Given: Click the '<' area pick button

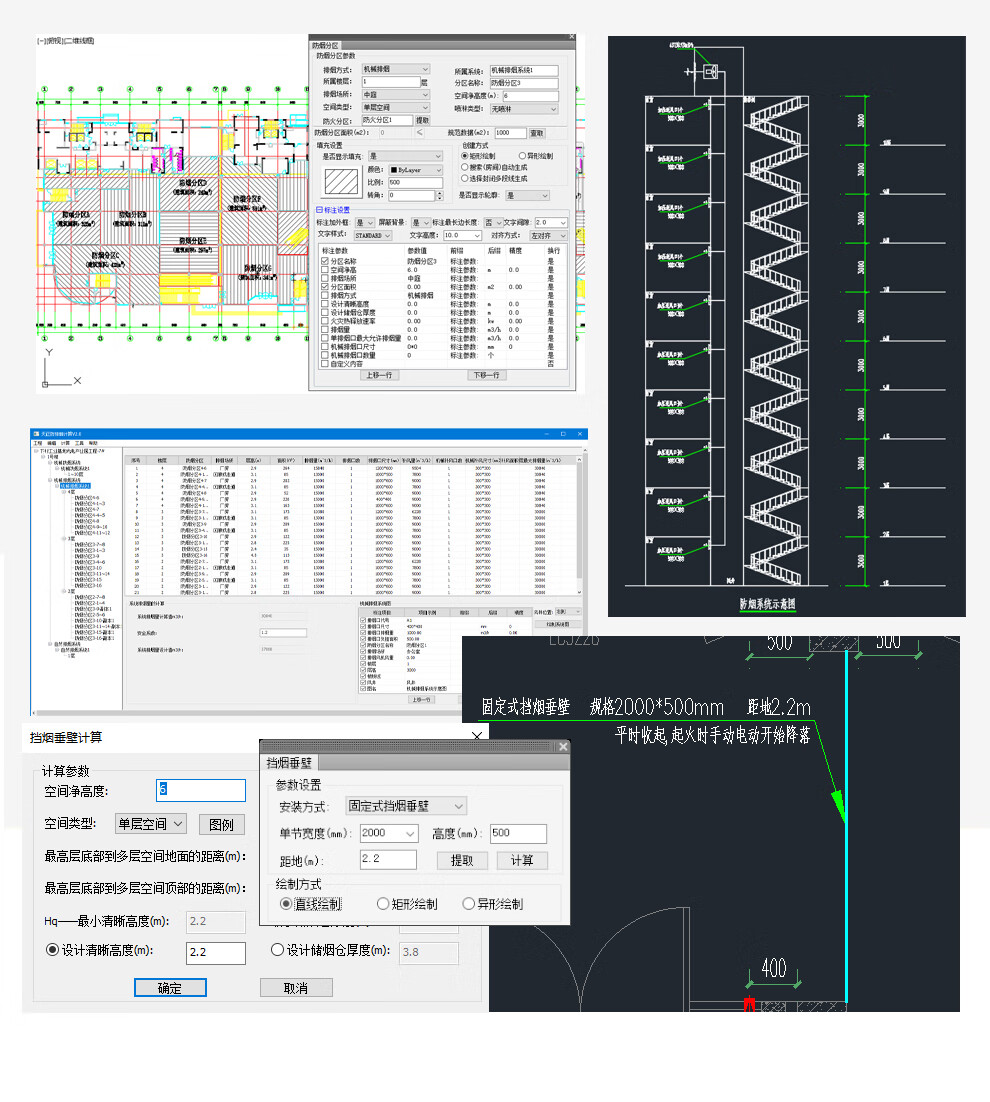Looking at the screenshot, I should 419,132.
